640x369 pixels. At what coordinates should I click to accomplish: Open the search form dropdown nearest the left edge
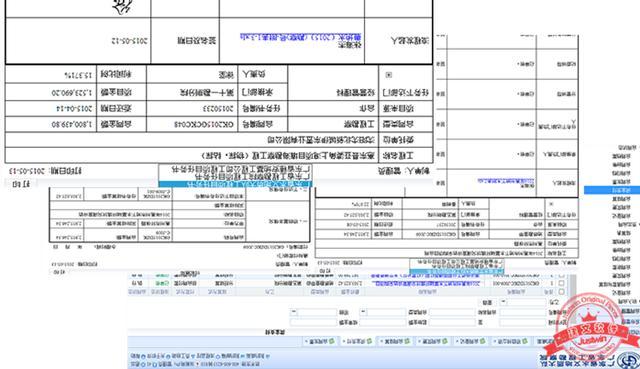click(x=313, y=312)
